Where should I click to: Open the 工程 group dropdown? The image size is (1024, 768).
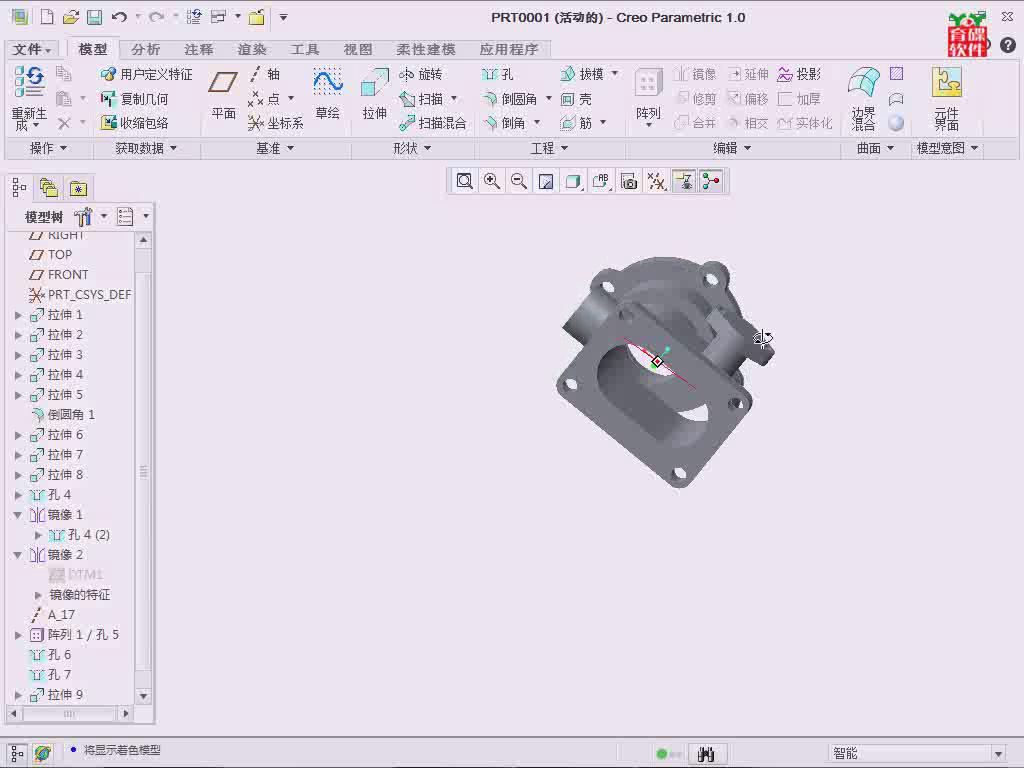click(x=549, y=148)
